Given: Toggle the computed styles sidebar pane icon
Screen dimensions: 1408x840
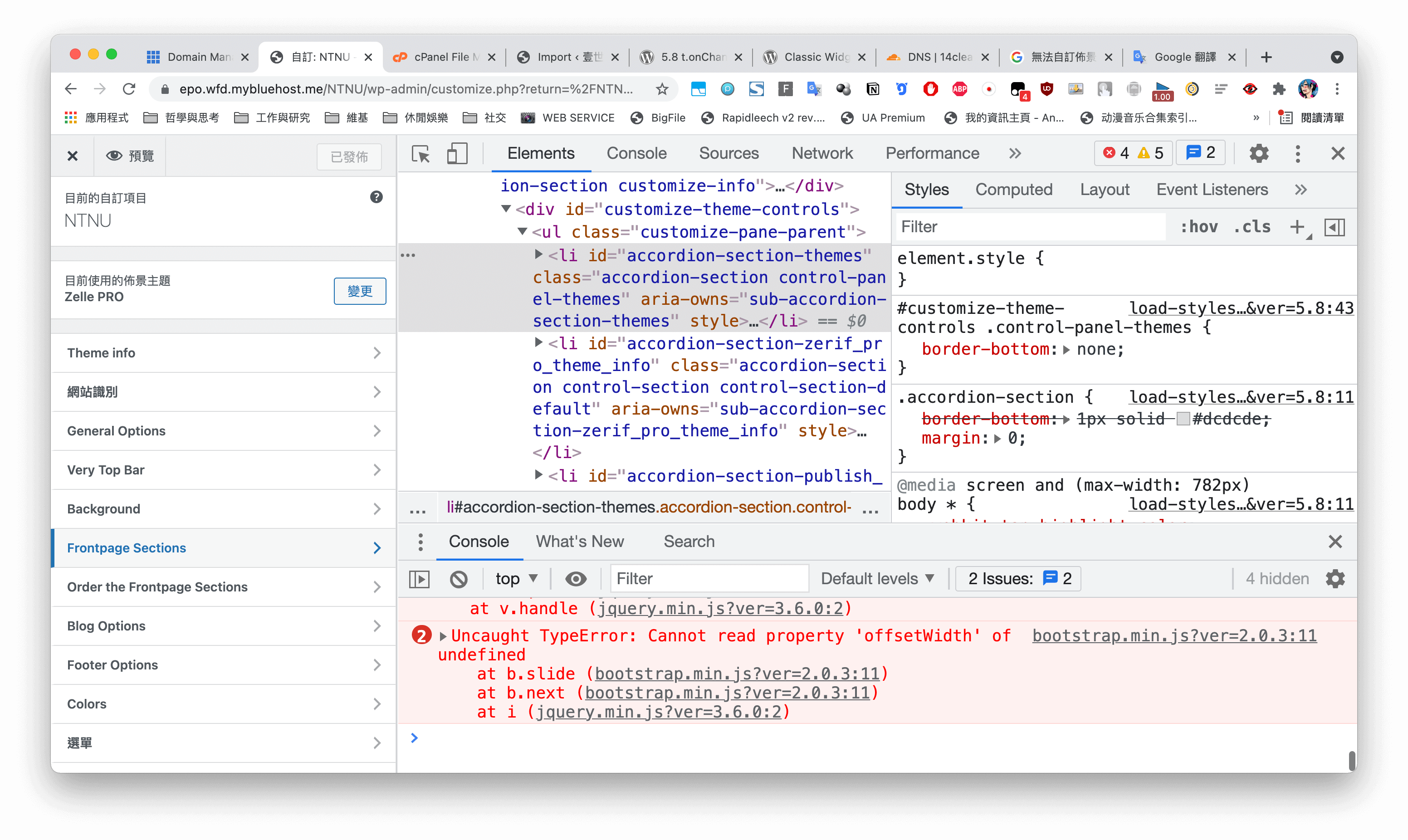Looking at the screenshot, I should 1335,228.
